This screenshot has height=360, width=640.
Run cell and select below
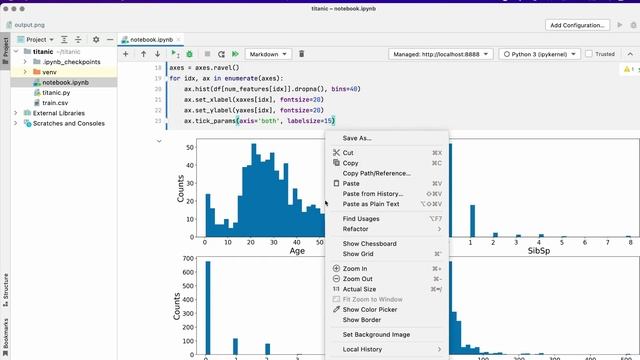[x=175, y=54]
